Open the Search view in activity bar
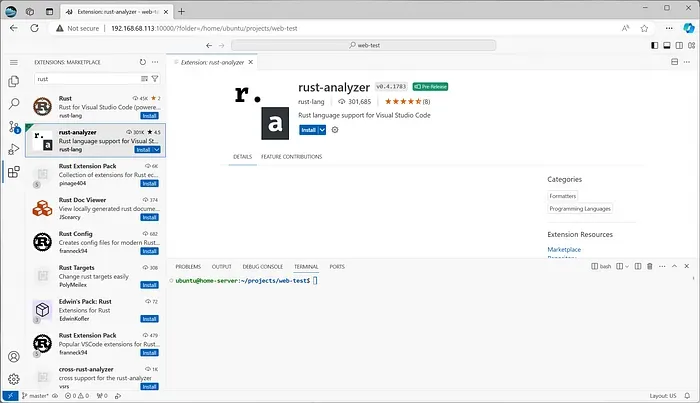The image size is (700, 403). [14, 104]
